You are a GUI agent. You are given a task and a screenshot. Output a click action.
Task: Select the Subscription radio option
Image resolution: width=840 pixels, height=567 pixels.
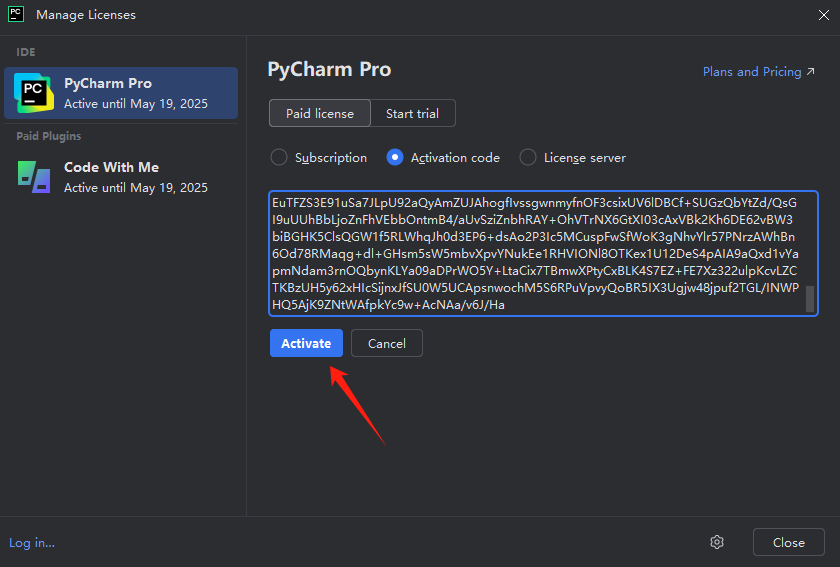[x=279, y=157]
